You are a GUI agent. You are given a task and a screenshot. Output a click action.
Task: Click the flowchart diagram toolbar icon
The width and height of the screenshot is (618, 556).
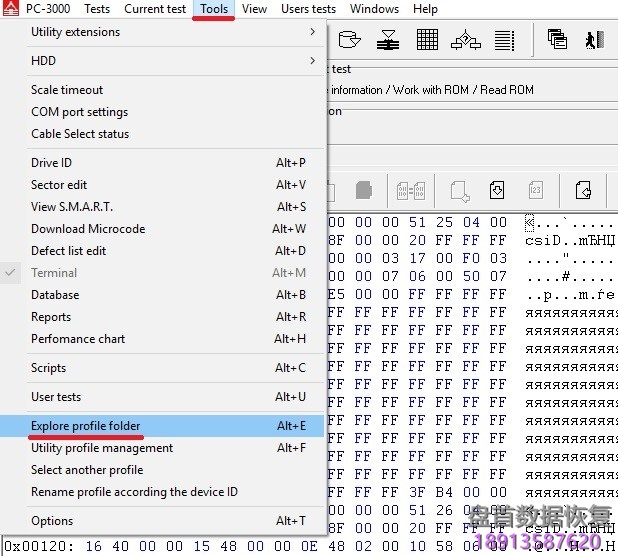466,39
